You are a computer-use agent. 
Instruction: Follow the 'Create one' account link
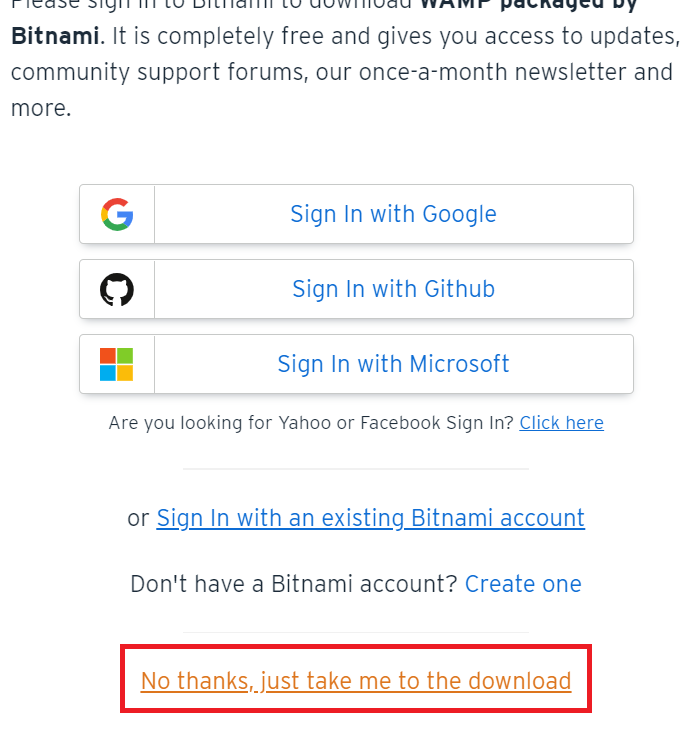[x=523, y=584]
